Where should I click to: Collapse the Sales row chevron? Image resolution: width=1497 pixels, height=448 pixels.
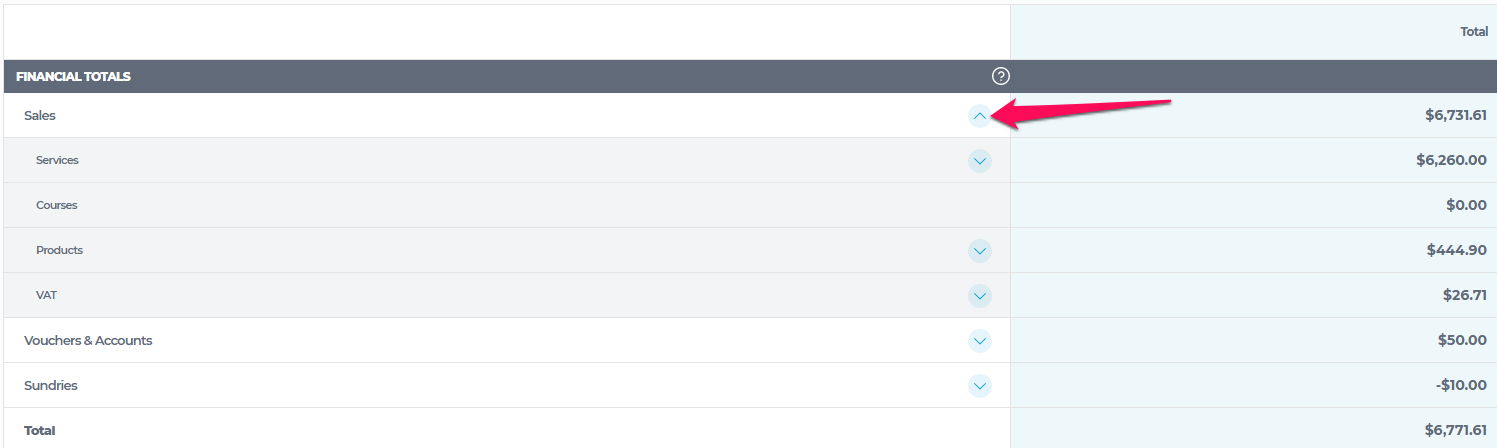[x=979, y=116]
